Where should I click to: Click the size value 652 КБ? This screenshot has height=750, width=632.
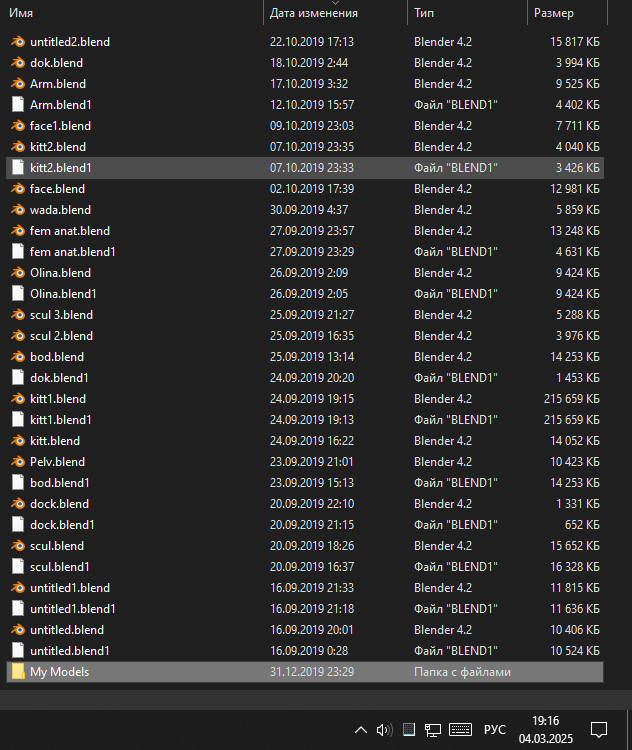click(x=582, y=525)
